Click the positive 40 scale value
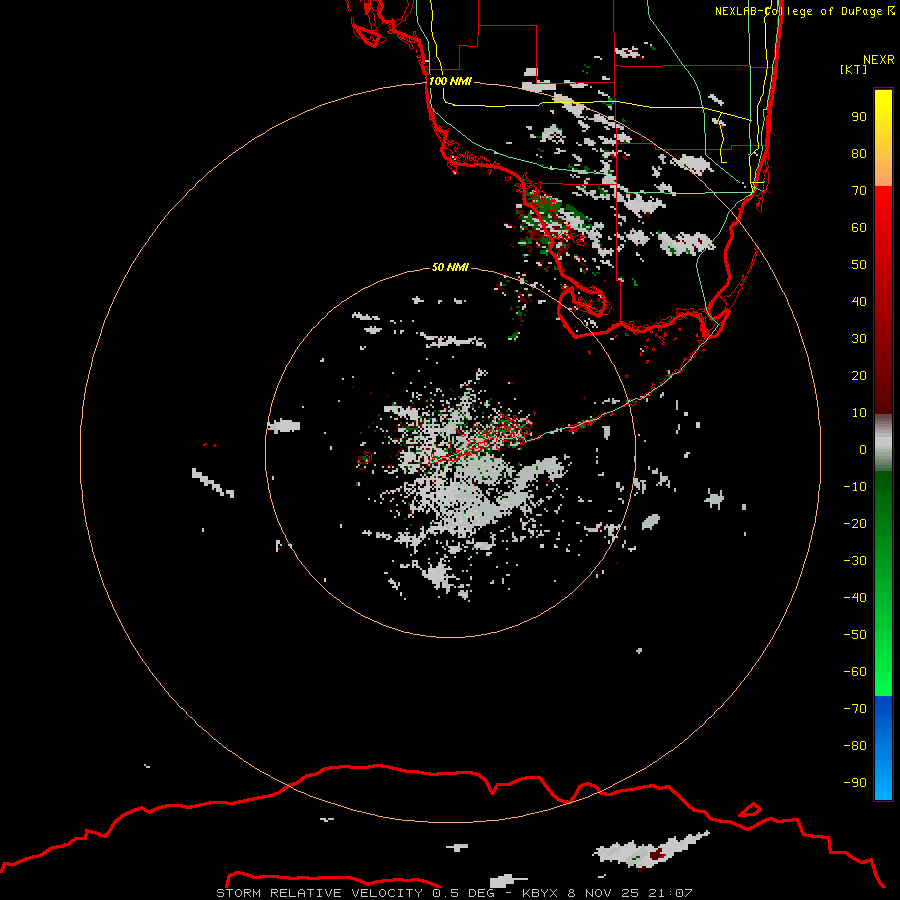The width and height of the screenshot is (900, 900). [x=859, y=302]
